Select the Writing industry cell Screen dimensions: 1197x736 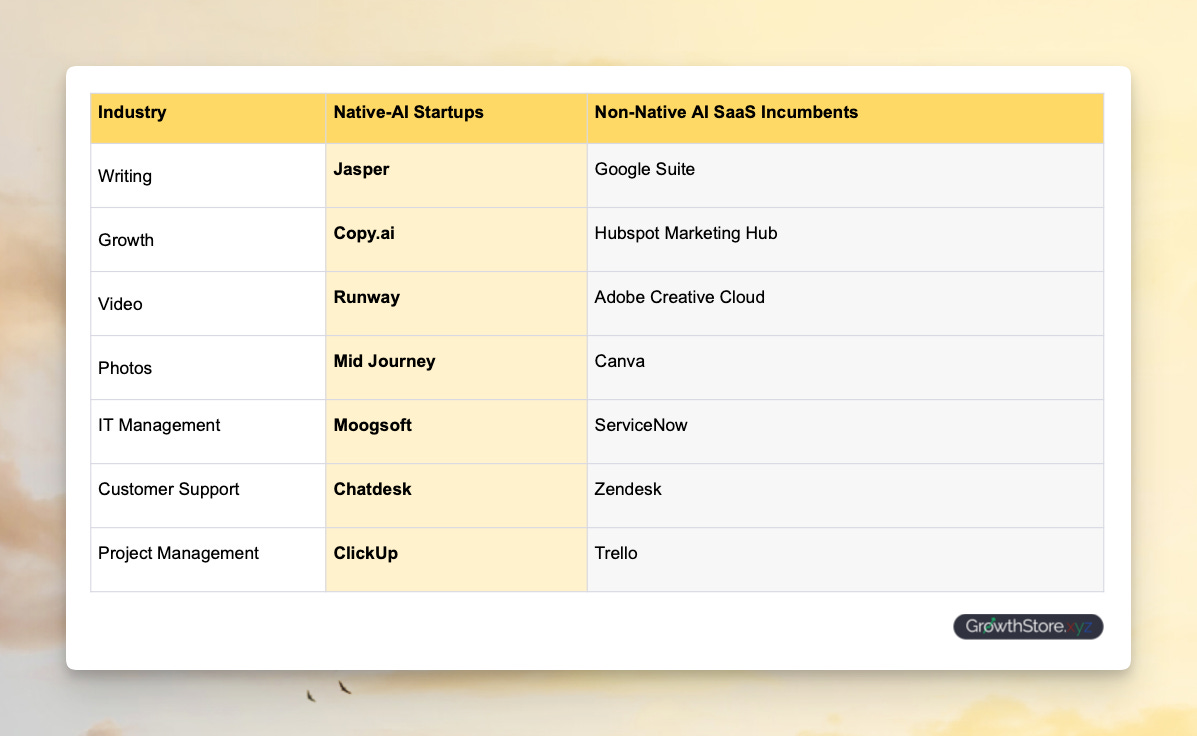pyautogui.click(x=208, y=176)
